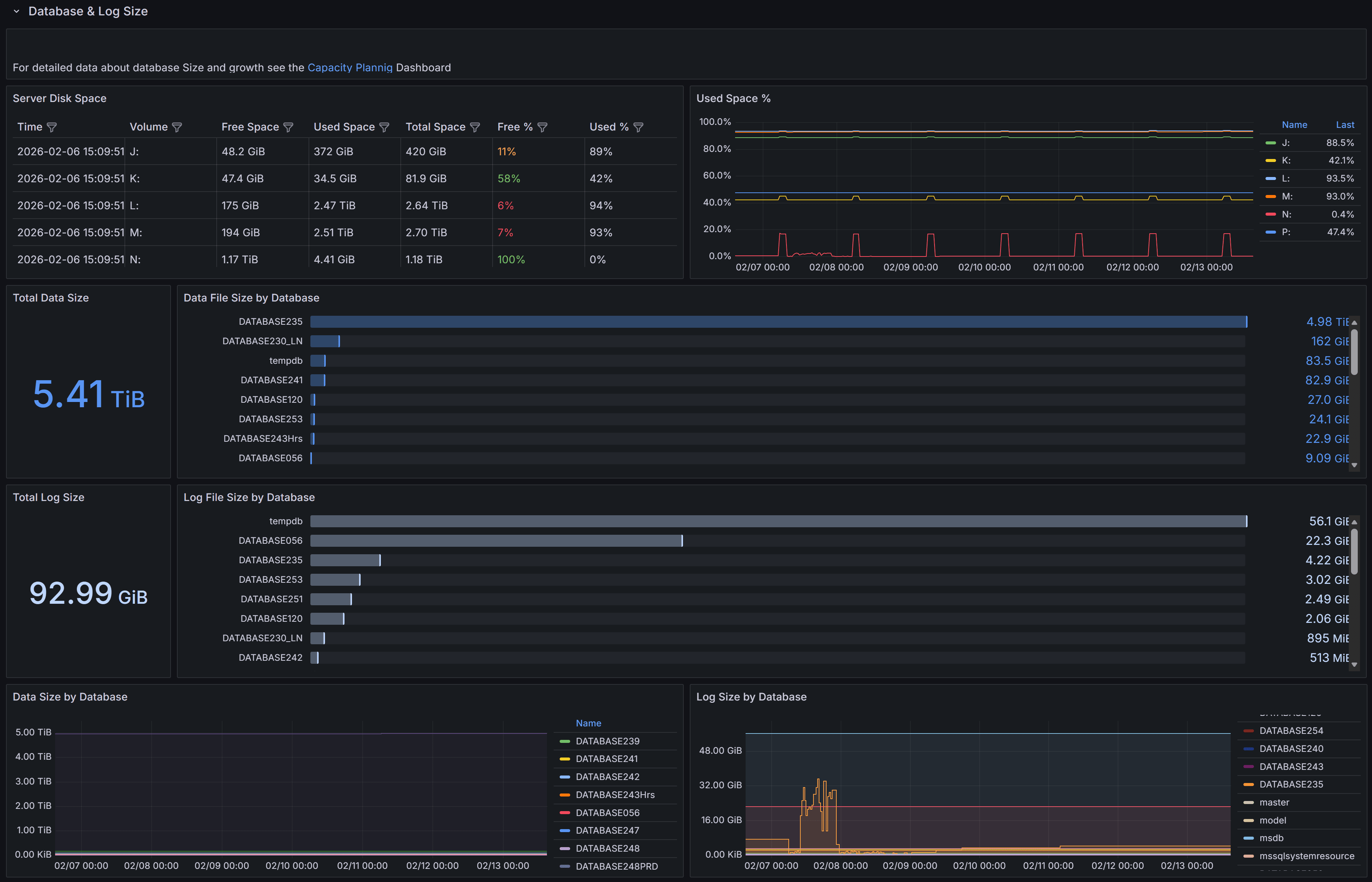
Task: Toggle the master series in Log Size legend
Action: 1274,802
